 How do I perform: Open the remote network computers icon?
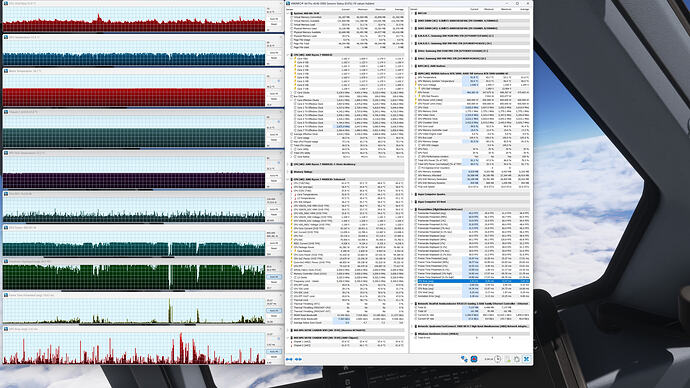click(x=464, y=359)
